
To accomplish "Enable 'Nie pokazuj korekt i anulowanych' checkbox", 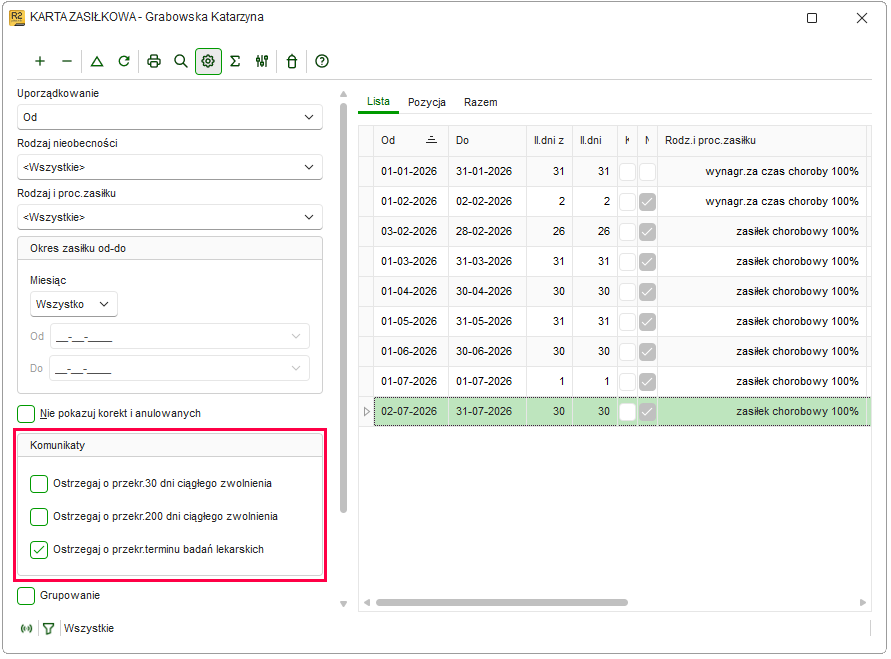I will pos(26,414).
